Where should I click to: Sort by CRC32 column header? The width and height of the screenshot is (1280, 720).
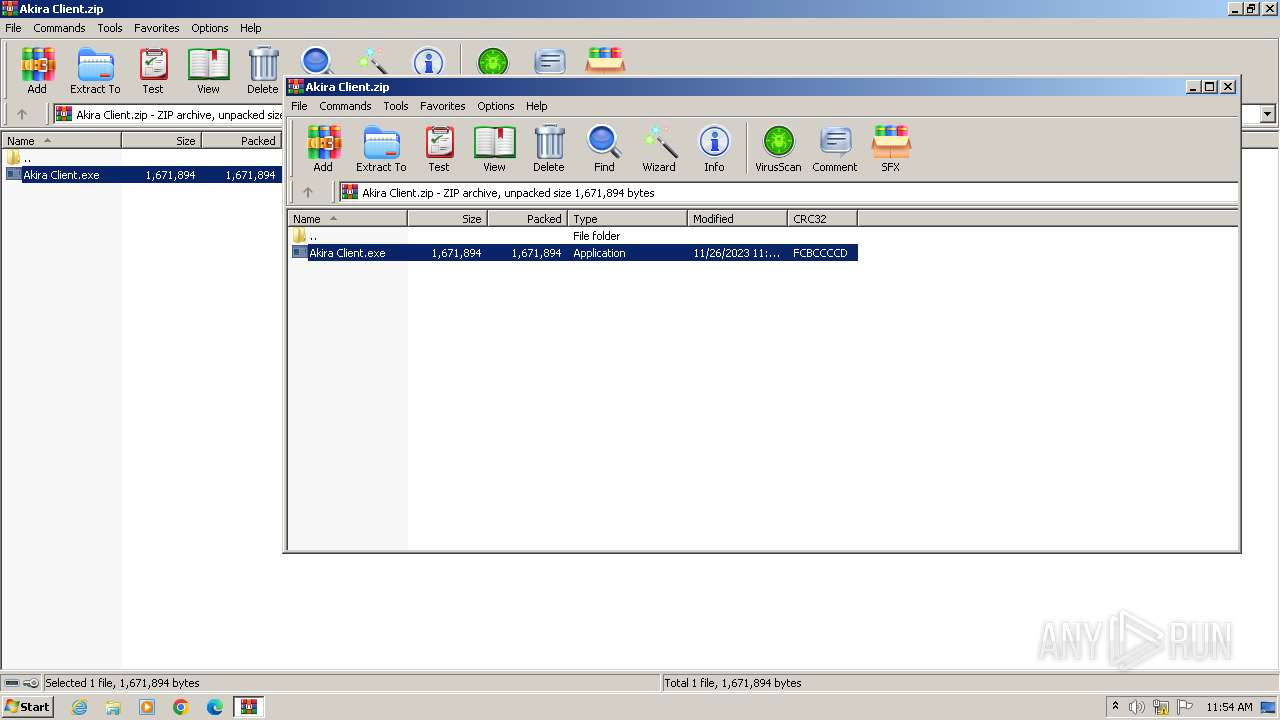(x=822, y=218)
